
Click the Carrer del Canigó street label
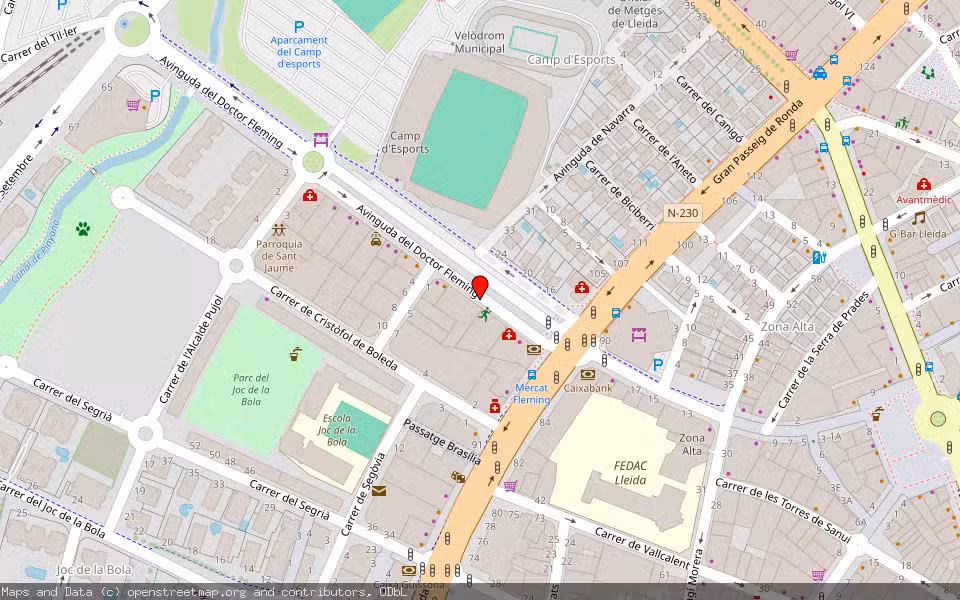710,108
